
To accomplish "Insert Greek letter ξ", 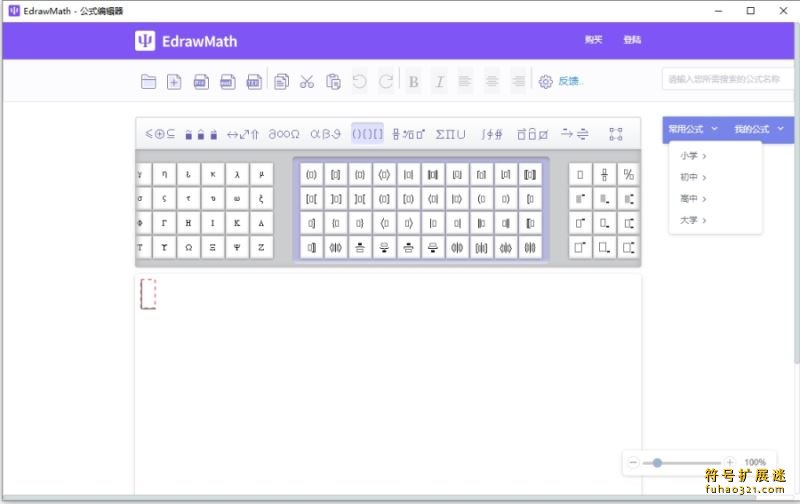I will coord(261,199).
